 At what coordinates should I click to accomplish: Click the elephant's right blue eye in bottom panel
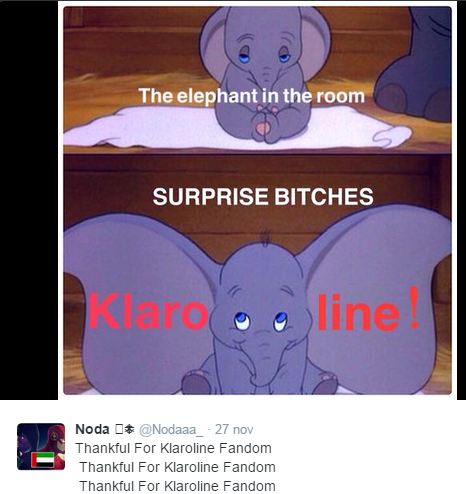[280, 321]
